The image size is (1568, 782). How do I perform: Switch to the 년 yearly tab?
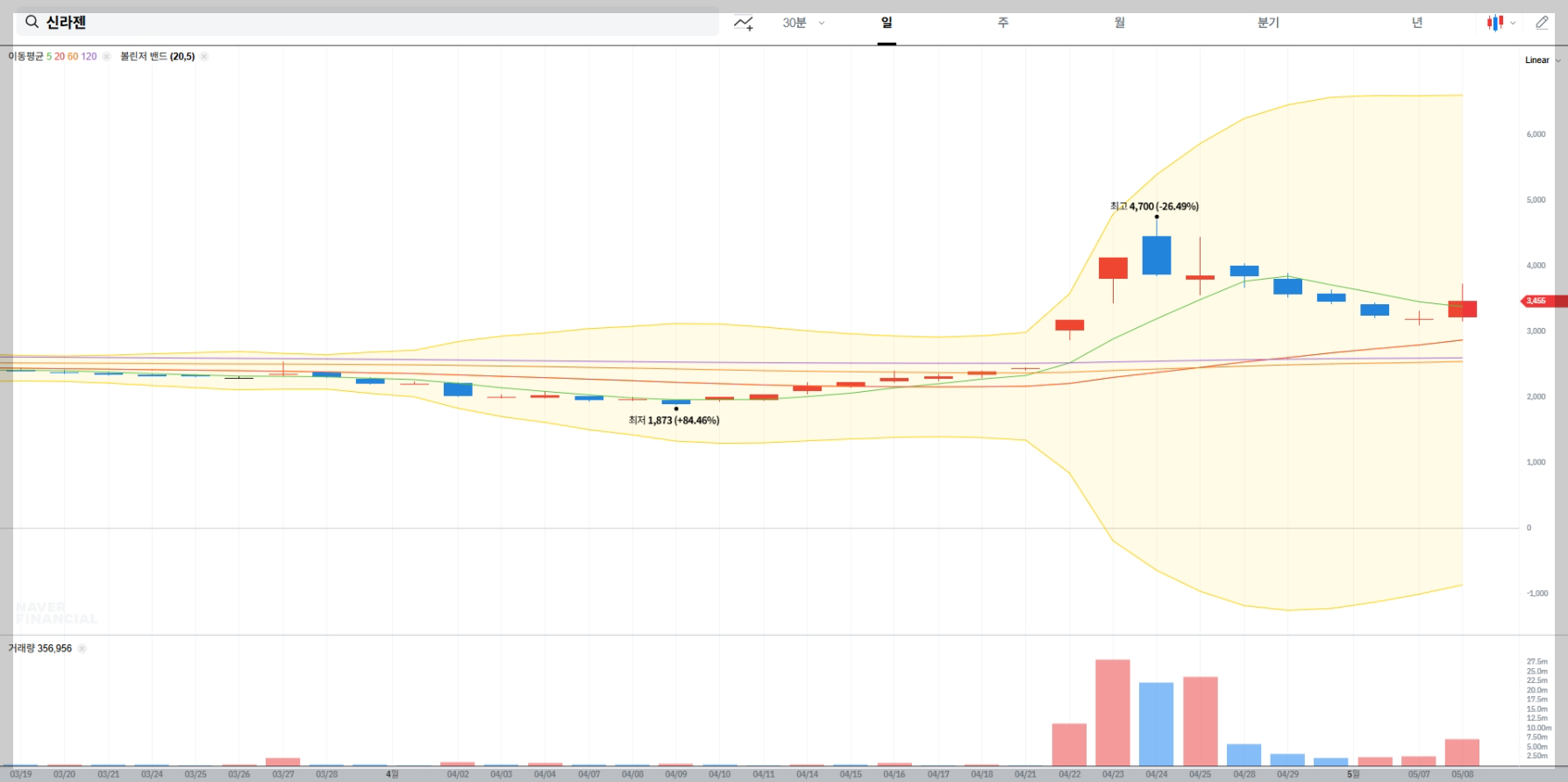coord(1417,23)
